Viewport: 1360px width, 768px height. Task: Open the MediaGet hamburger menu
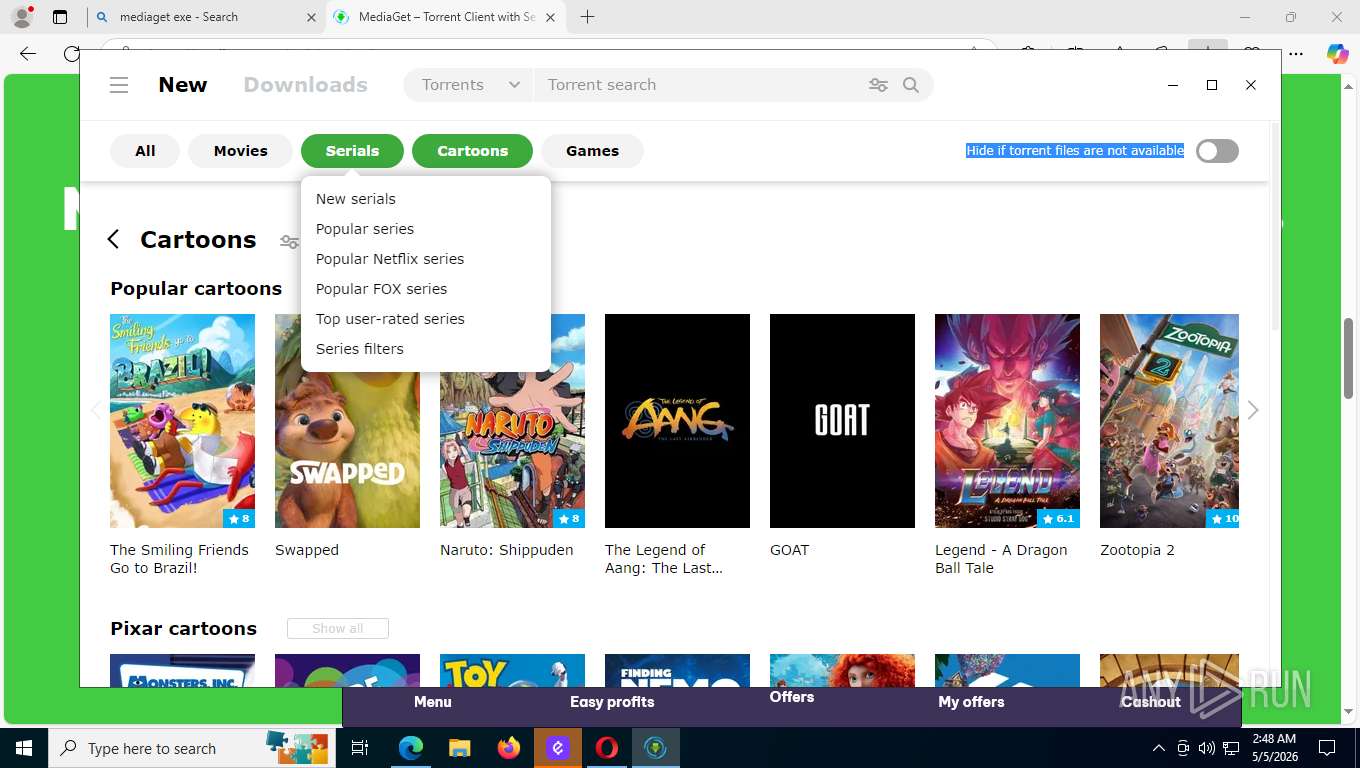119,85
